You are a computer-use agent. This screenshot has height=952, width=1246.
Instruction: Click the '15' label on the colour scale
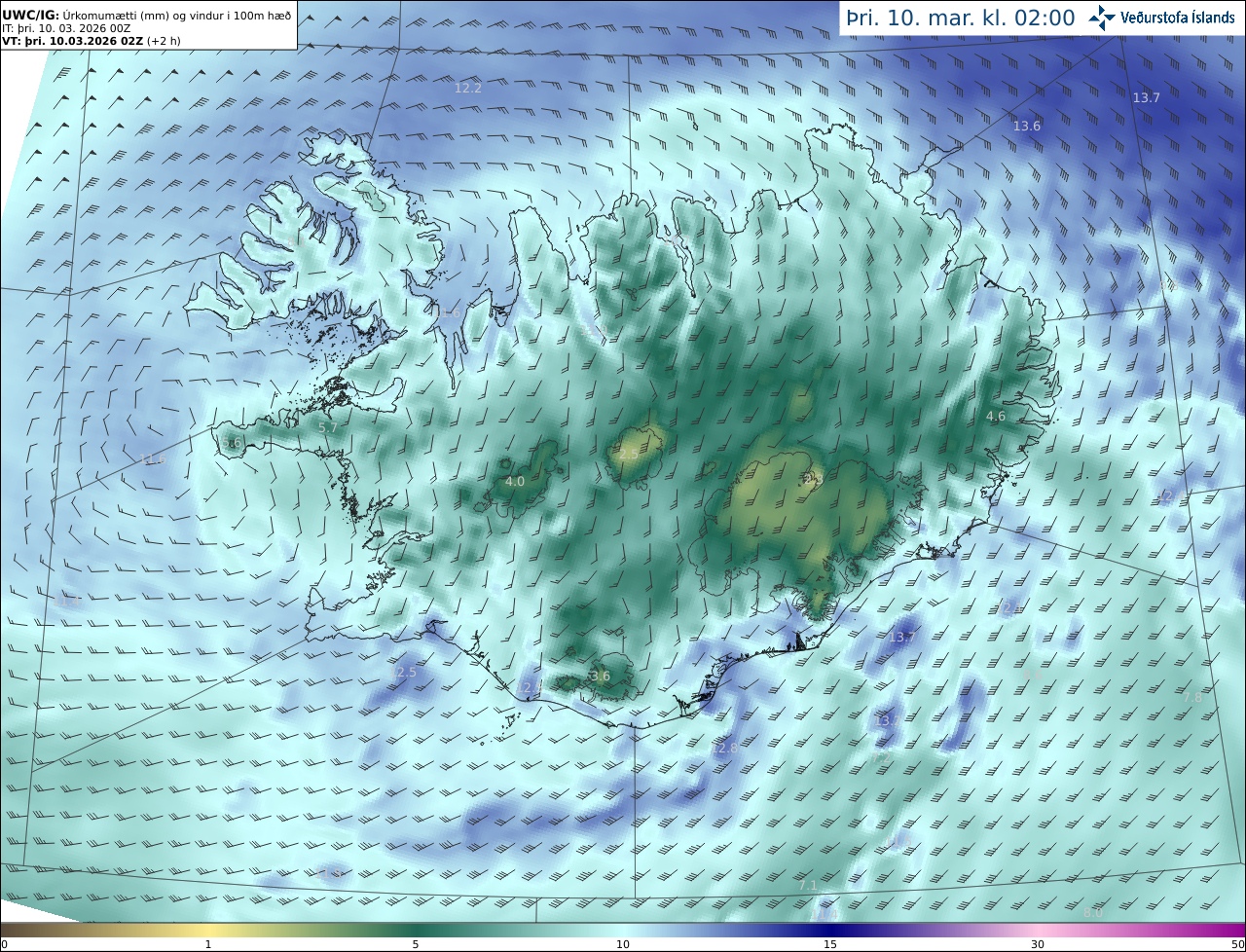click(830, 944)
